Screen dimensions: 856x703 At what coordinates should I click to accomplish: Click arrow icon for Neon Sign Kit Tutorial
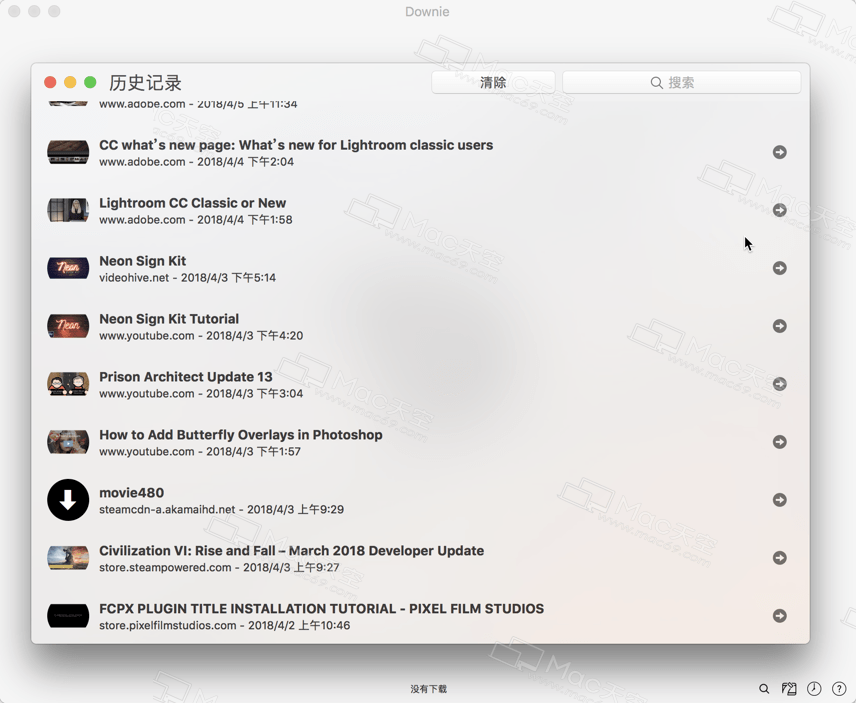tap(780, 326)
